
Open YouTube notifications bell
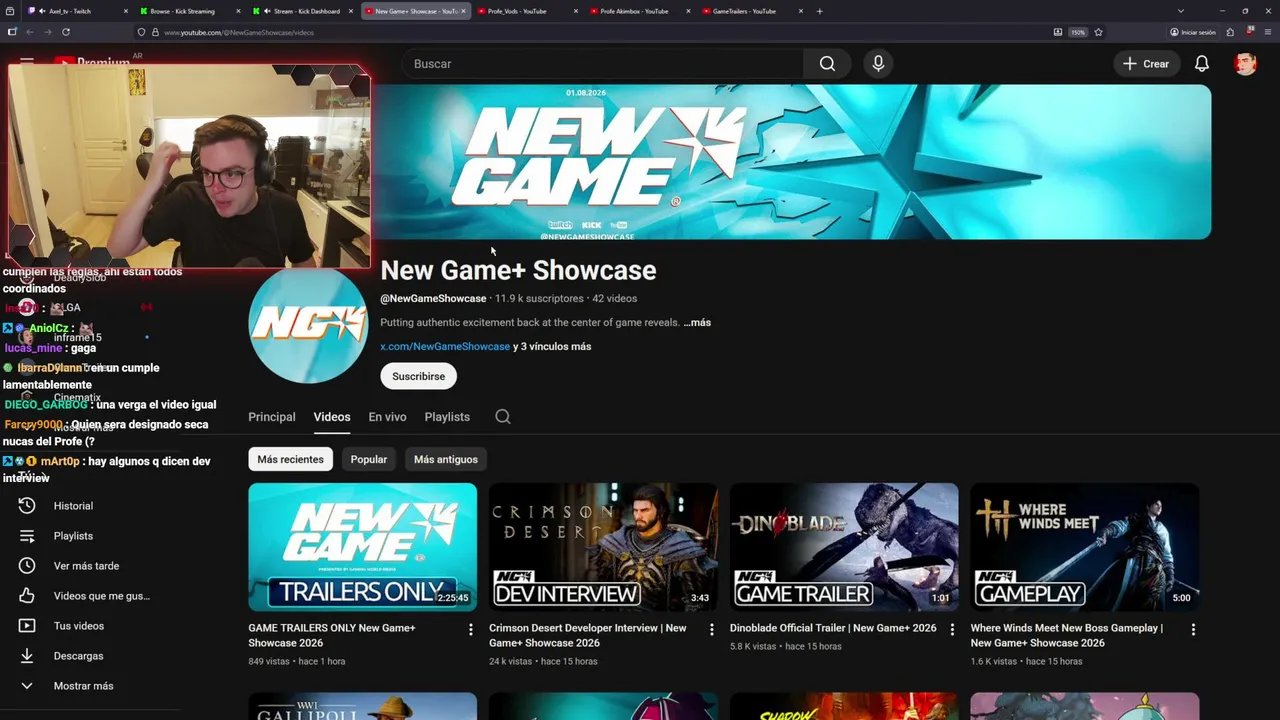(x=1202, y=64)
